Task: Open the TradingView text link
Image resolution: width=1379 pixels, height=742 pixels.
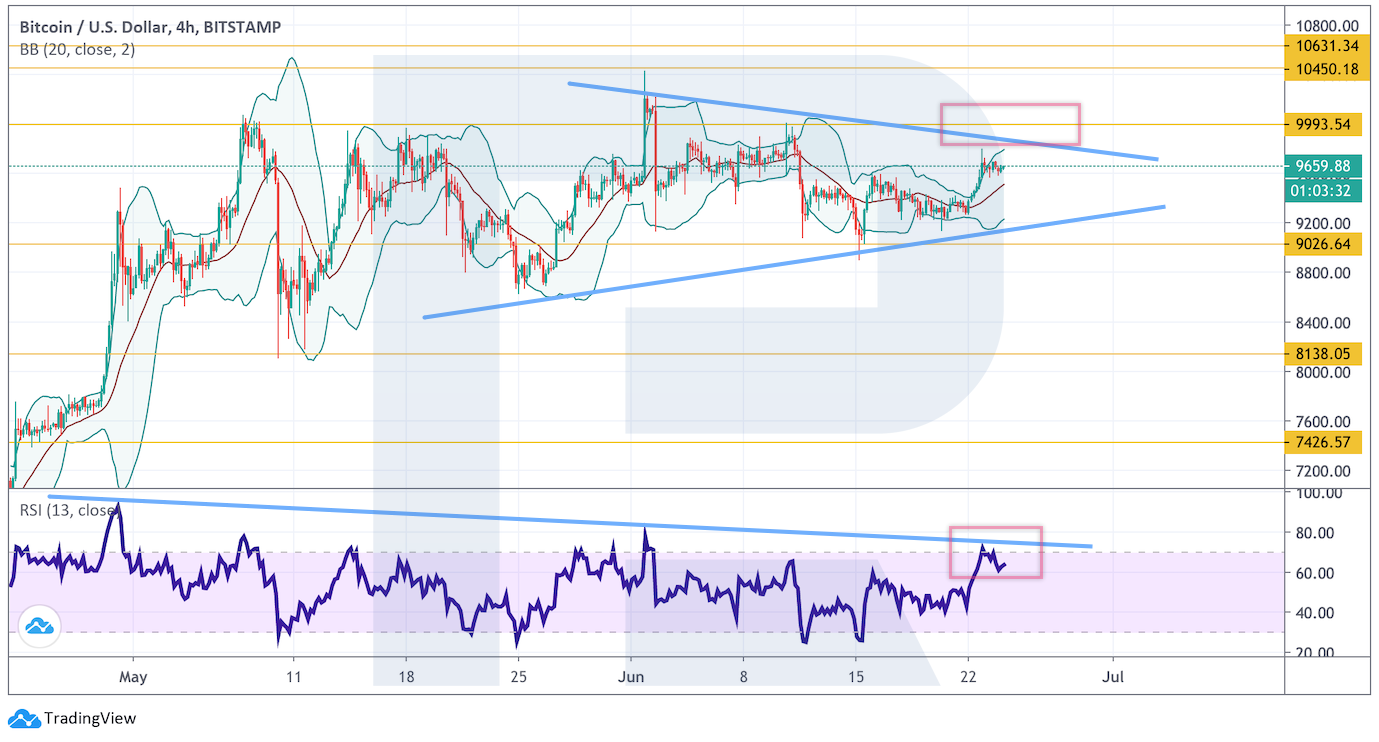Action: [90, 718]
